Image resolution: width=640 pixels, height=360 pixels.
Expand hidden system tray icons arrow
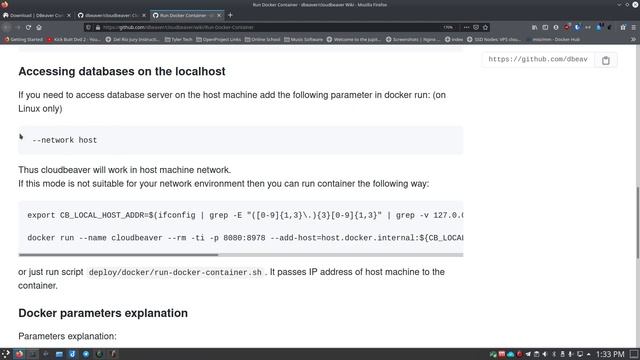(589, 354)
